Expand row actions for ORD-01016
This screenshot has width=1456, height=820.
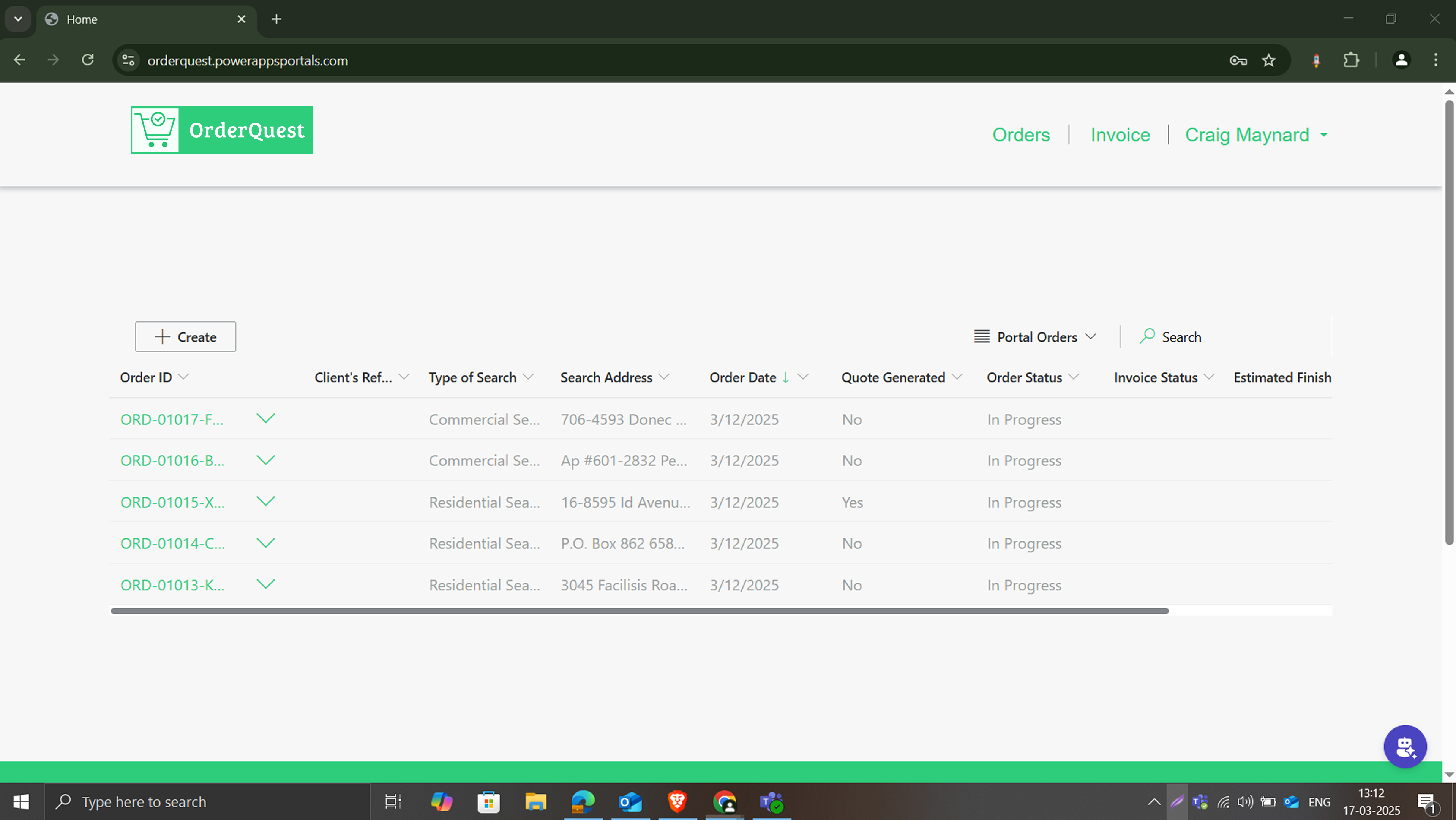(x=266, y=460)
